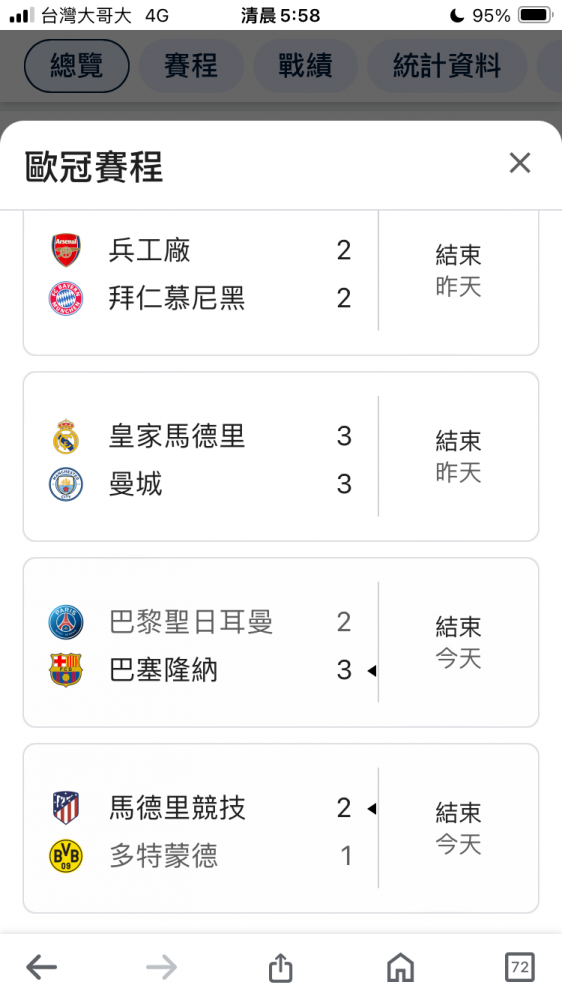Tap the Borussia Dortmund BVB crest
Viewport: 562px width, 1000px height.
(66, 856)
